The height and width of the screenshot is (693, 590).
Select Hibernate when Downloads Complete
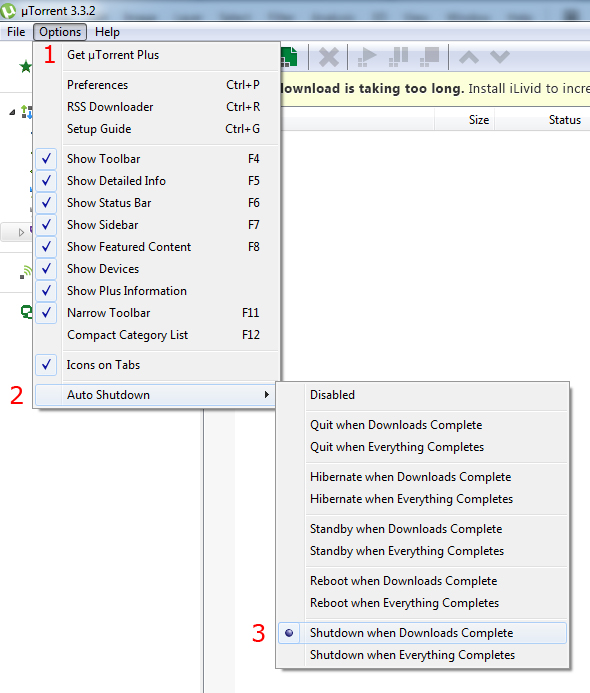tap(422, 477)
